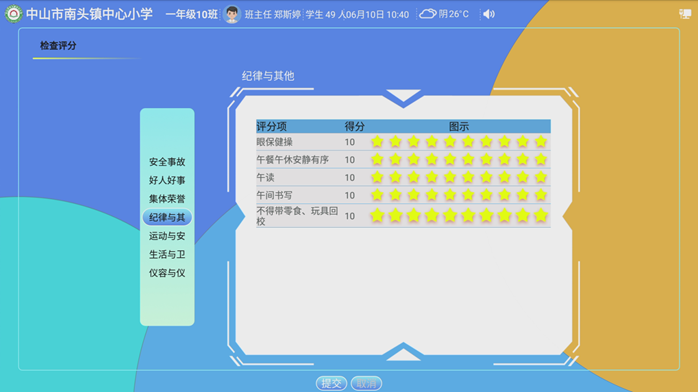Mute sound with the speaker icon
Image resolution: width=698 pixels, height=392 pixels.
coord(489,14)
